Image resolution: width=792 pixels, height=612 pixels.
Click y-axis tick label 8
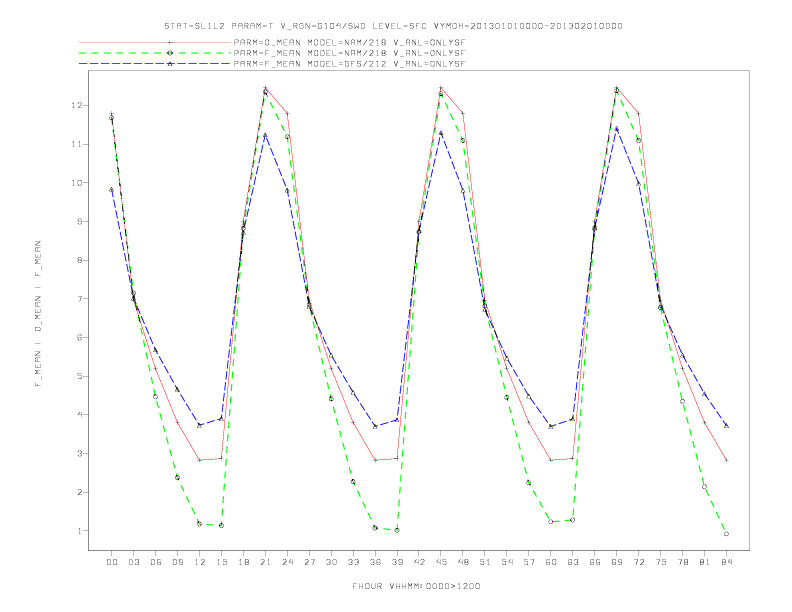coord(79,260)
